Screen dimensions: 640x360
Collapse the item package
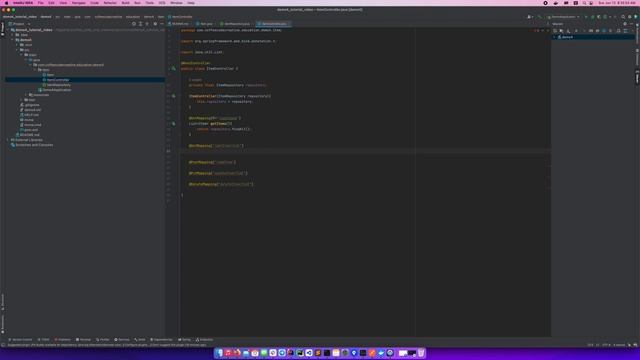[x=35, y=70]
